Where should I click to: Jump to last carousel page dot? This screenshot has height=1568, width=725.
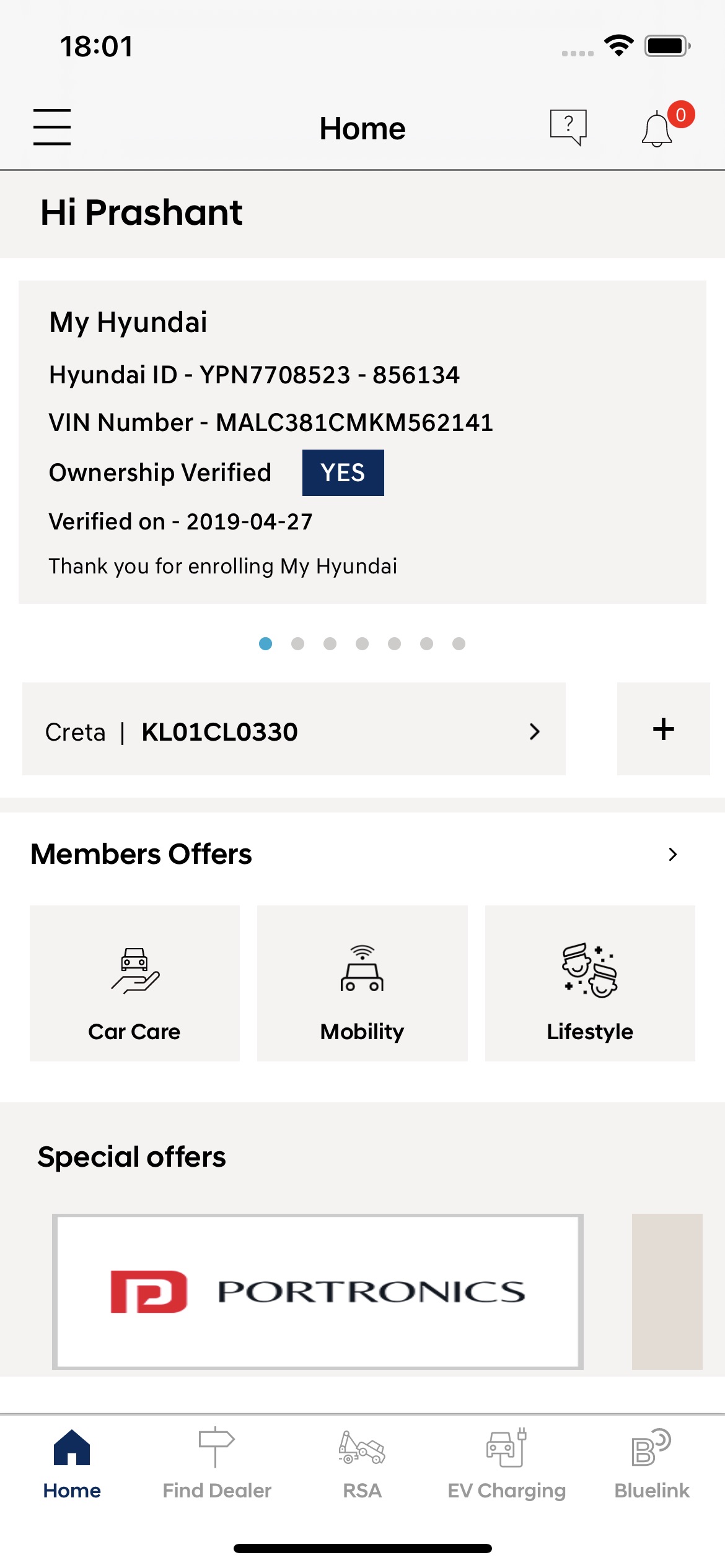[x=459, y=644]
